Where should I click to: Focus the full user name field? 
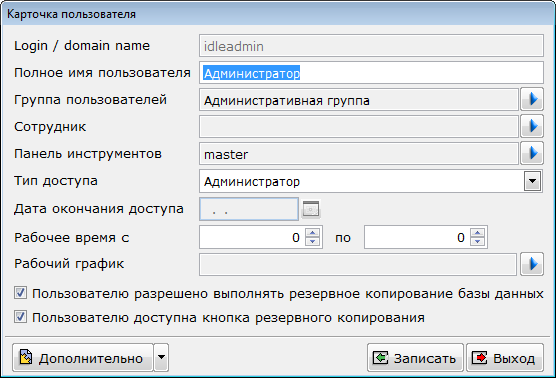[371, 73]
